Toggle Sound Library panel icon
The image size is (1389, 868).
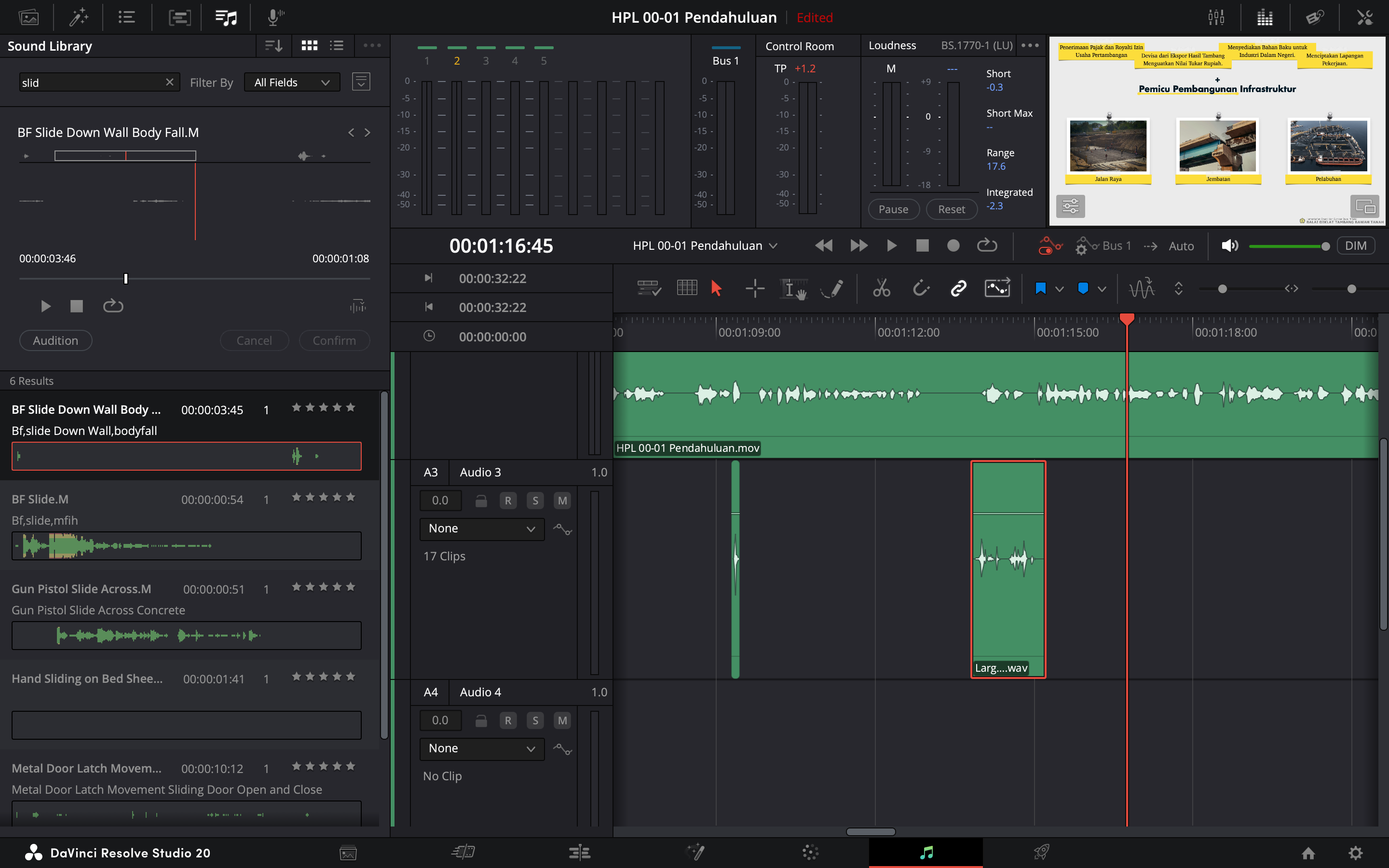(226, 17)
